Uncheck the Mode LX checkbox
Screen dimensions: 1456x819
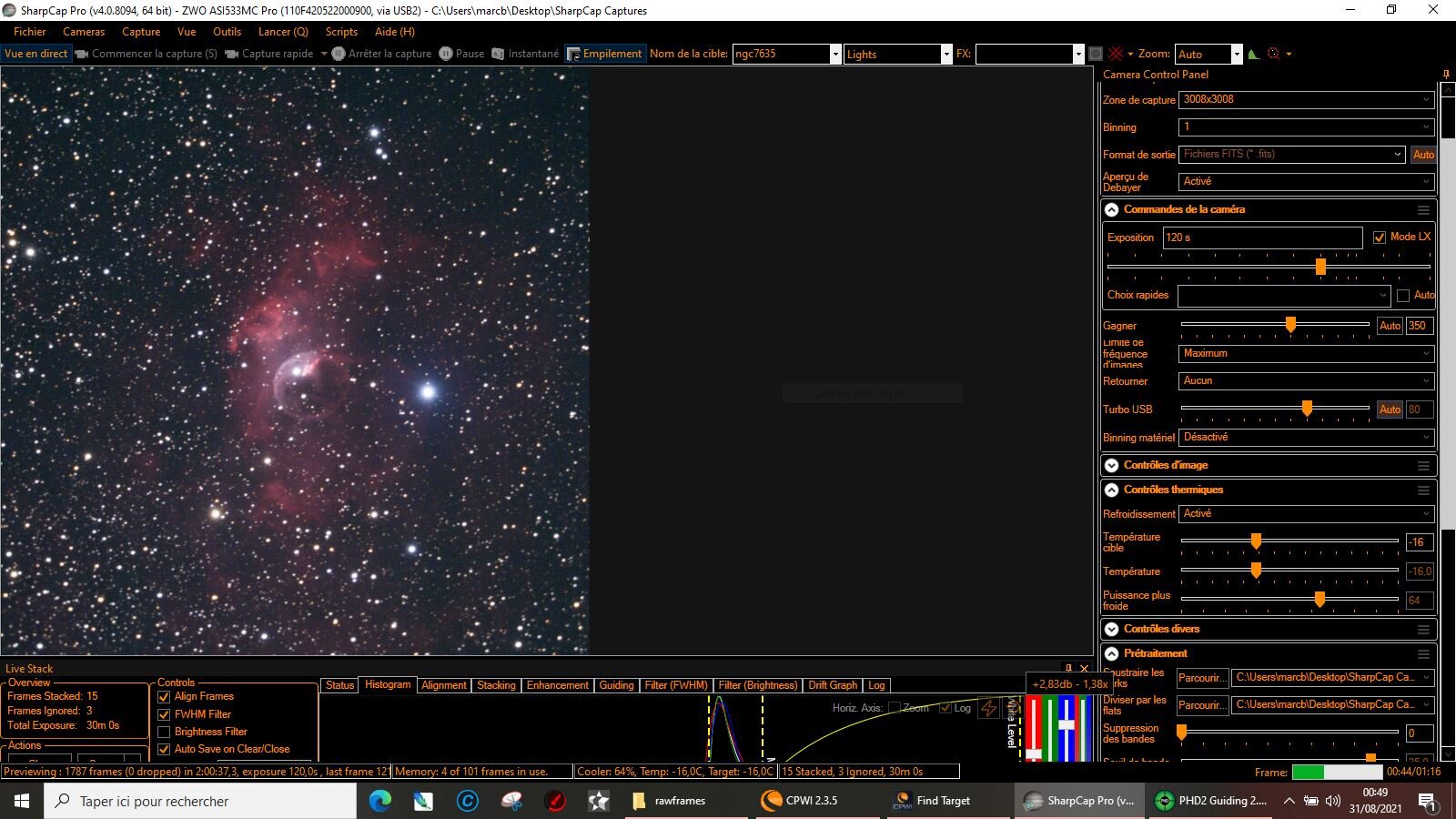point(1380,238)
